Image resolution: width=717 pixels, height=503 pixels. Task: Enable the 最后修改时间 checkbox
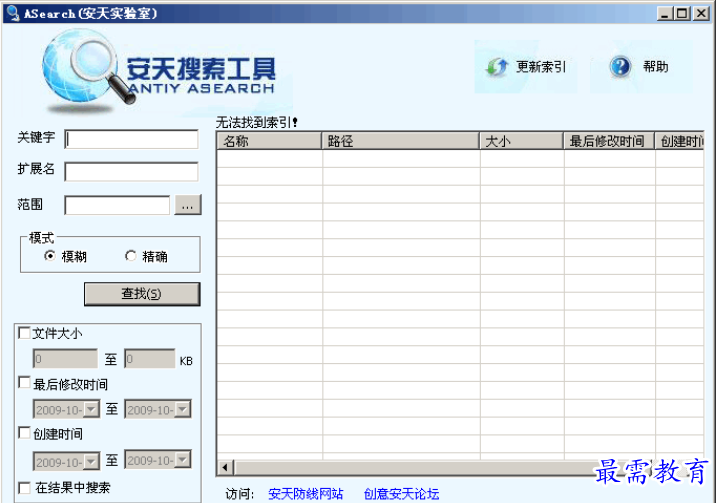pos(24,382)
